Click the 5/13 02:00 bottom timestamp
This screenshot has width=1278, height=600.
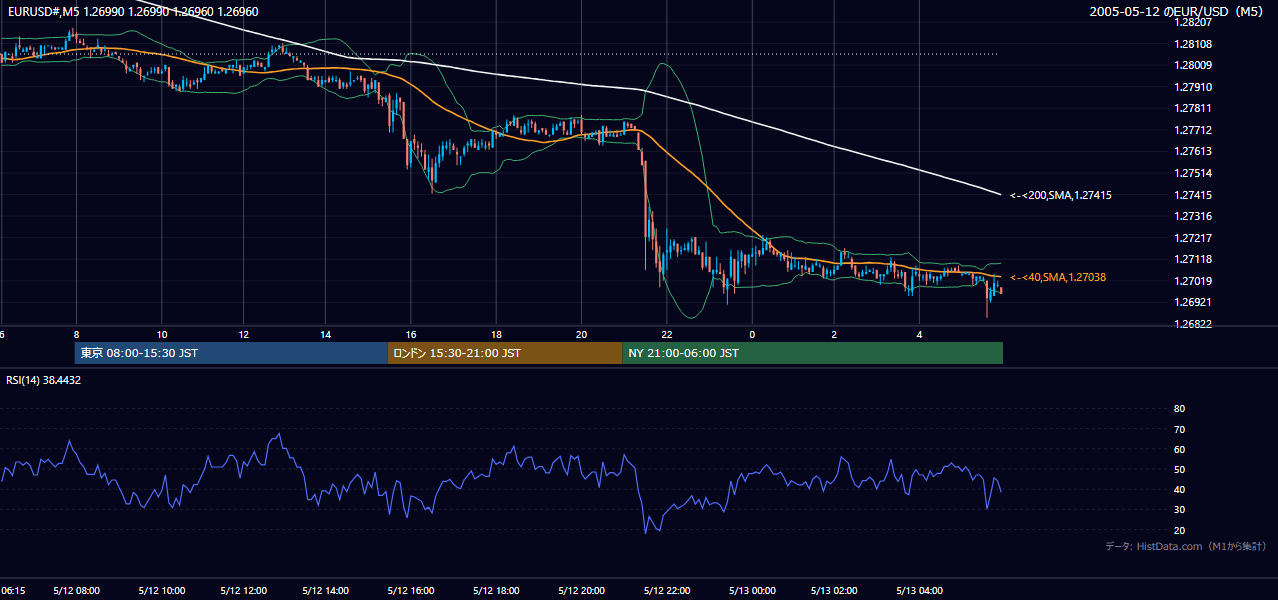coord(834,591)
